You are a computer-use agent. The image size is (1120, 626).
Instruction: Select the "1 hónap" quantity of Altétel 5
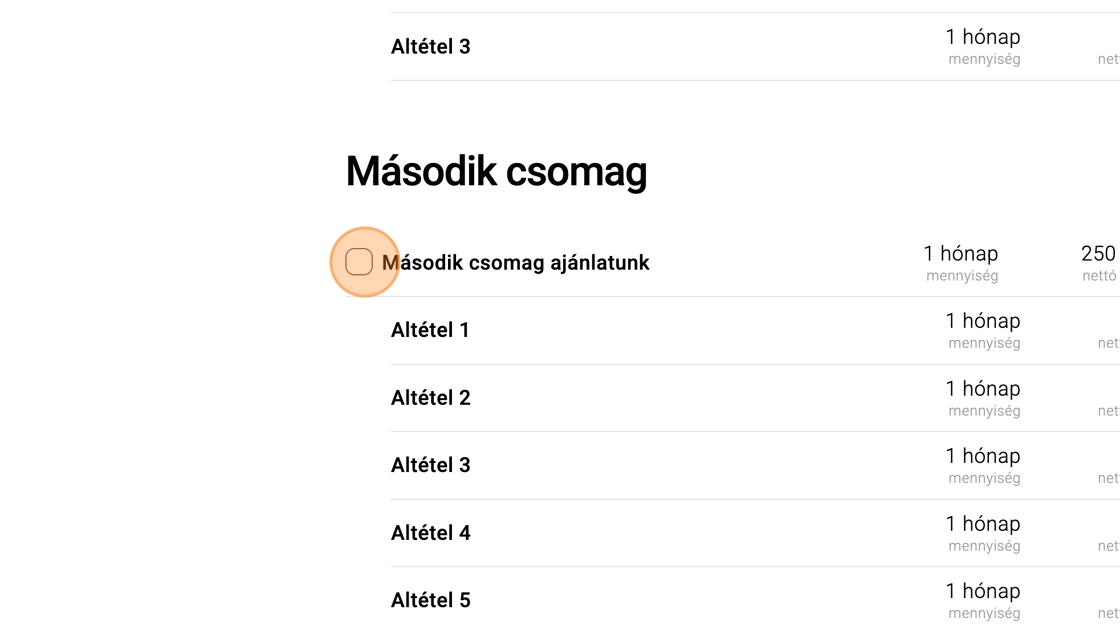[982, 591]
